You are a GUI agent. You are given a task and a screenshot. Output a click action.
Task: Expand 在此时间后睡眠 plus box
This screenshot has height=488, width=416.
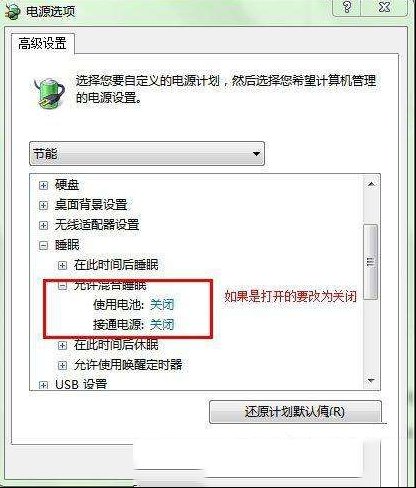point(62,265)
